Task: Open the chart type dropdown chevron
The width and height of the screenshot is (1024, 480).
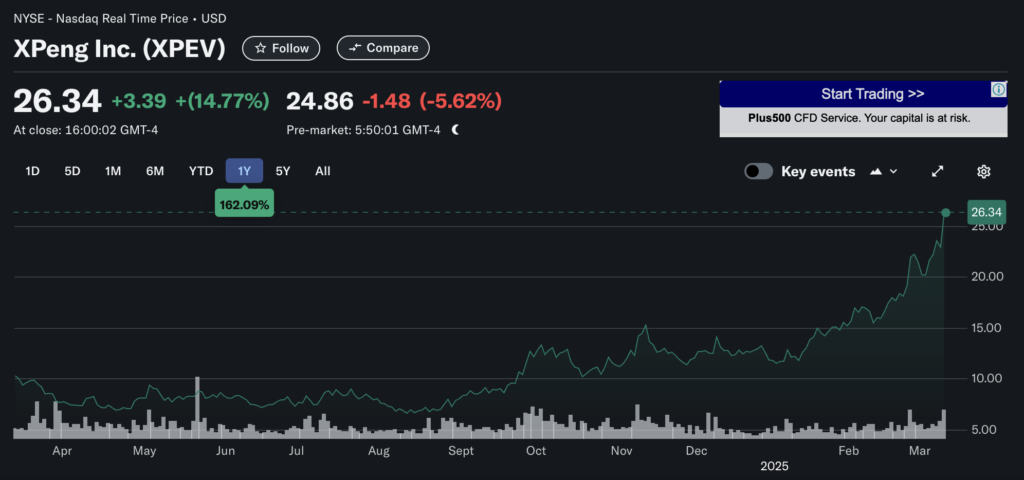Action: click(x=894, y=171)
